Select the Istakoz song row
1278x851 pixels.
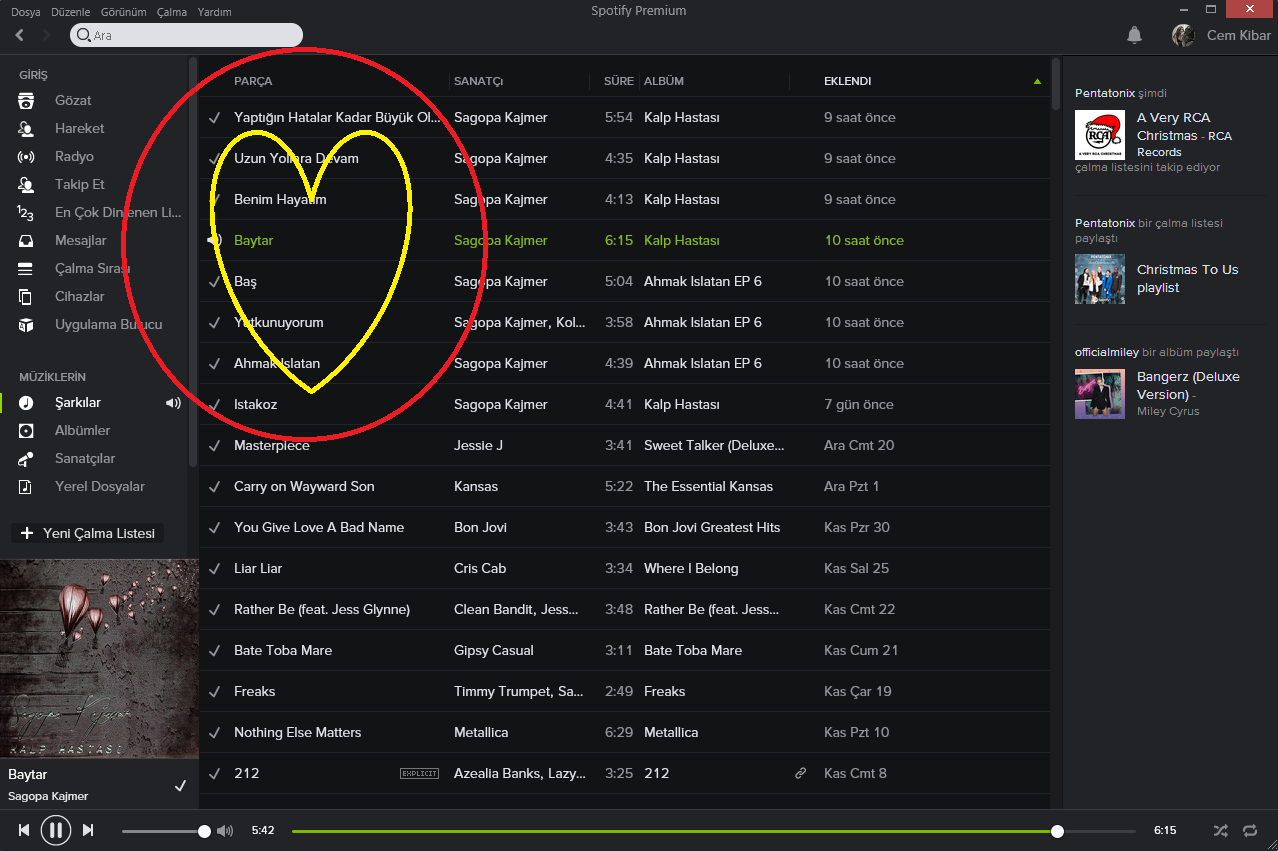coord(624,404)
